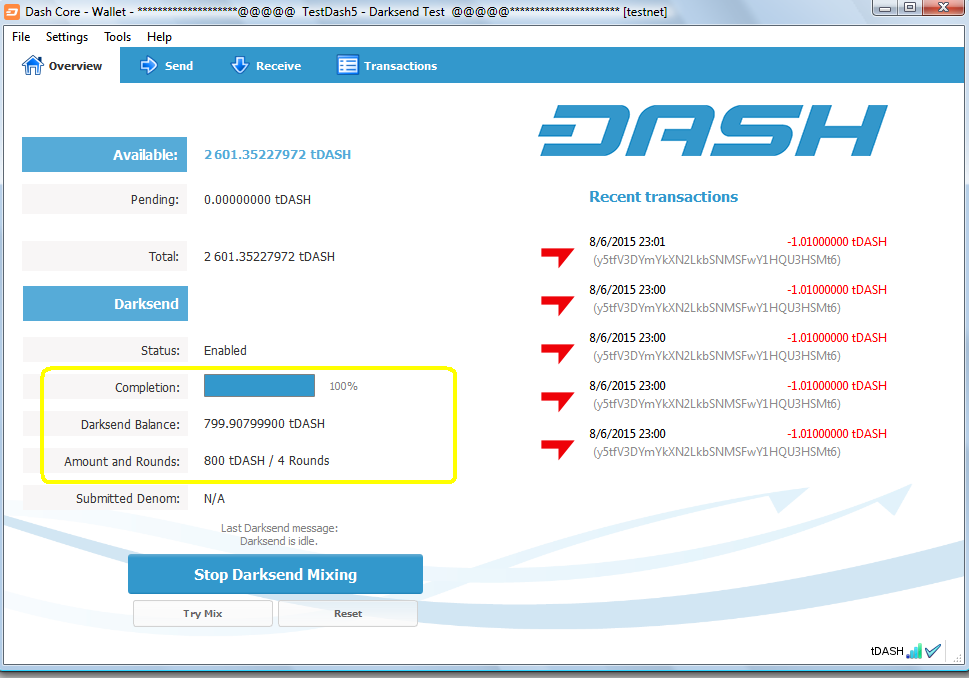
Task: Open the Settings menu
Action: (x=67, y=37)
